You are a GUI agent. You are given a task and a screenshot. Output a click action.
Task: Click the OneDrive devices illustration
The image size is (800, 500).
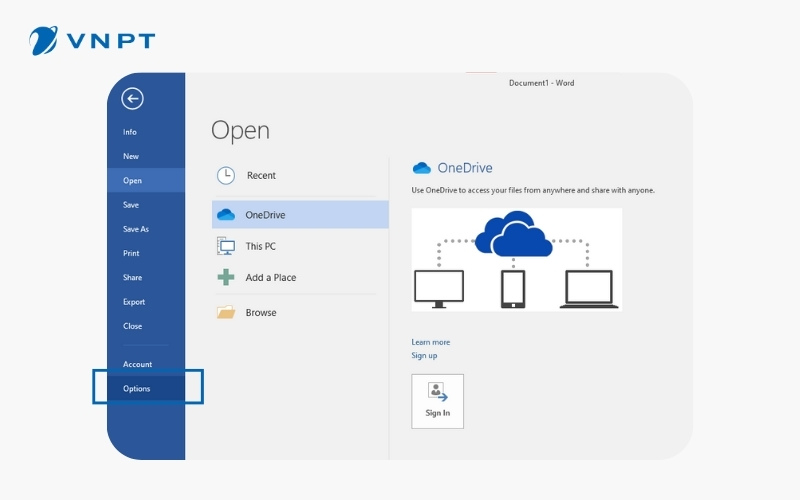coord(516,259)
